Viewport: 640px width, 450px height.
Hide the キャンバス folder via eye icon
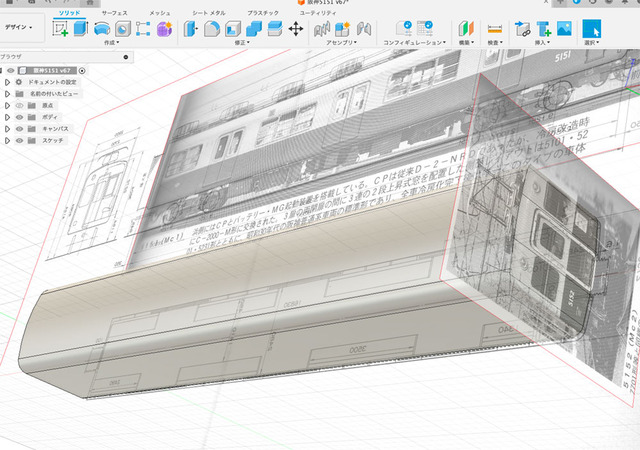[x=20, y=129]
